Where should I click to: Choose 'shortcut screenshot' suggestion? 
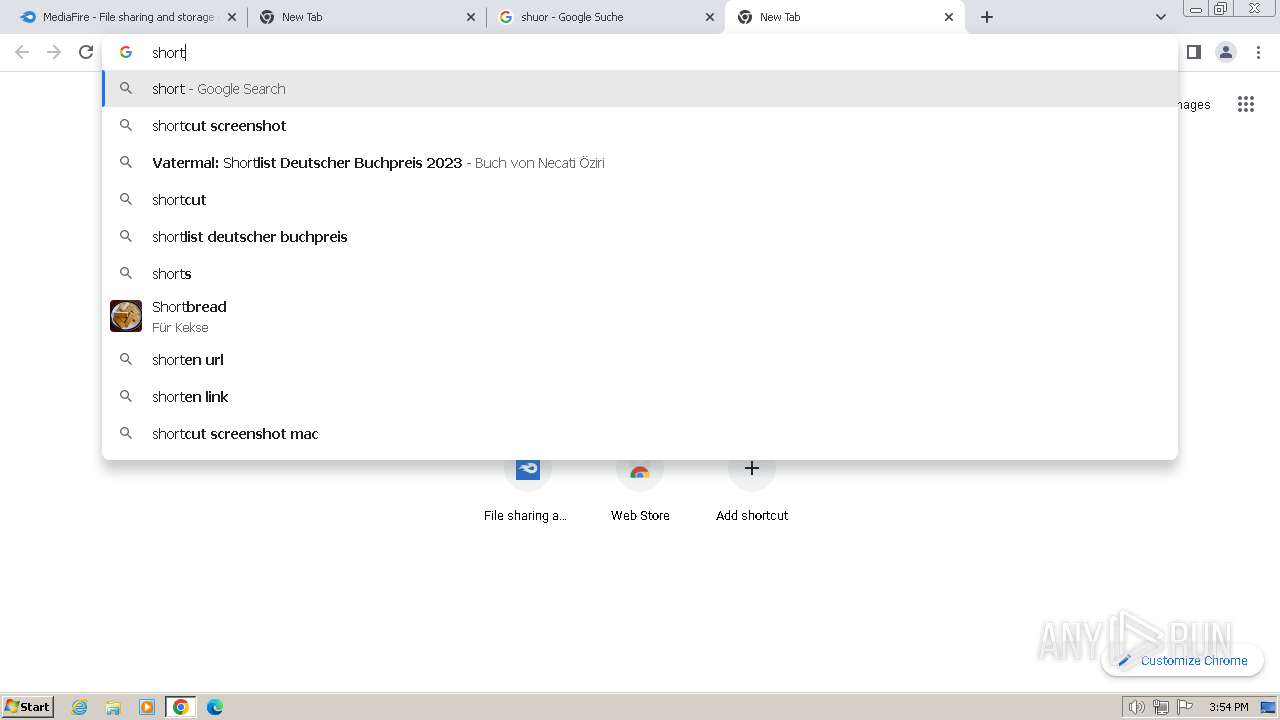[640, 126]
